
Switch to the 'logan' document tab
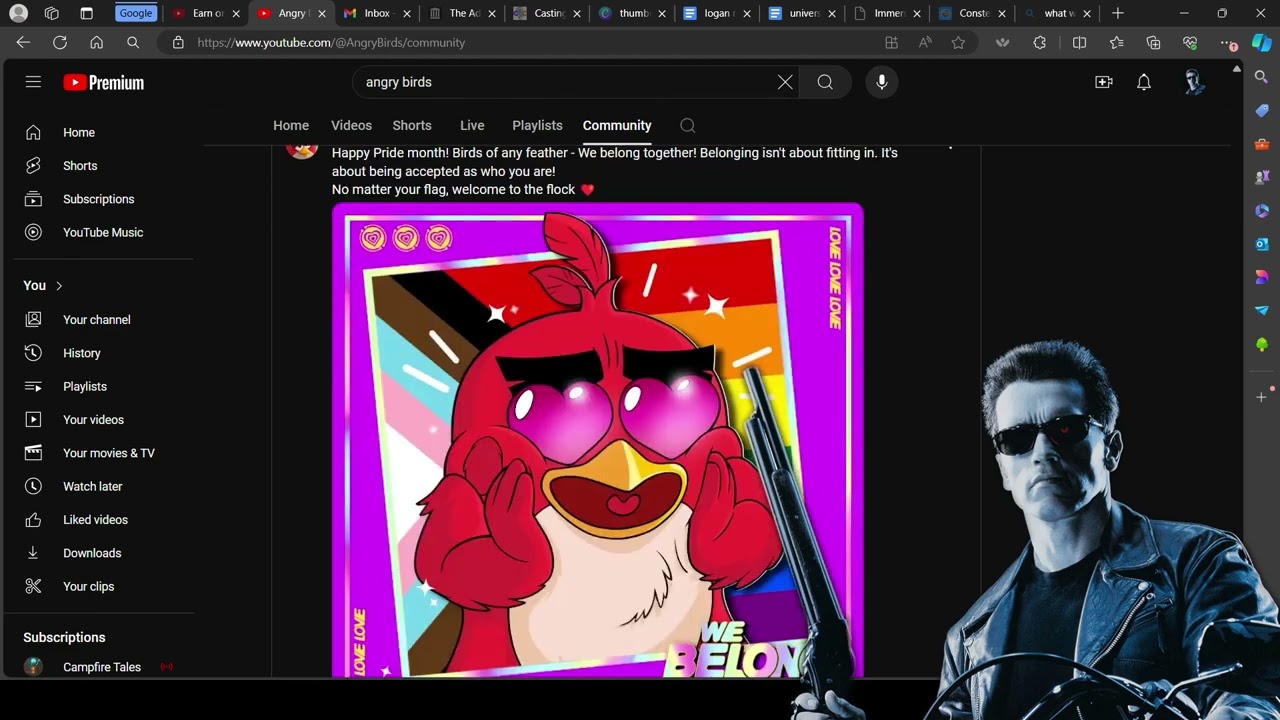718,13
